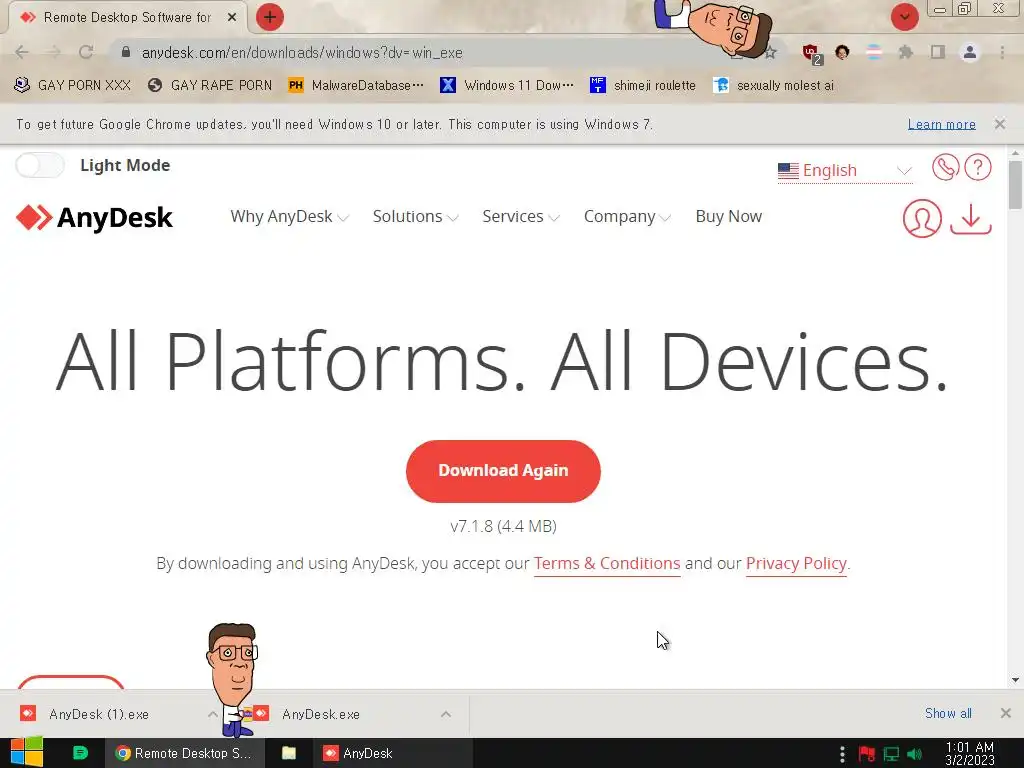Click the scrollbar down arrow
Screen dimensions: 1024x768
pos(1015,680)
